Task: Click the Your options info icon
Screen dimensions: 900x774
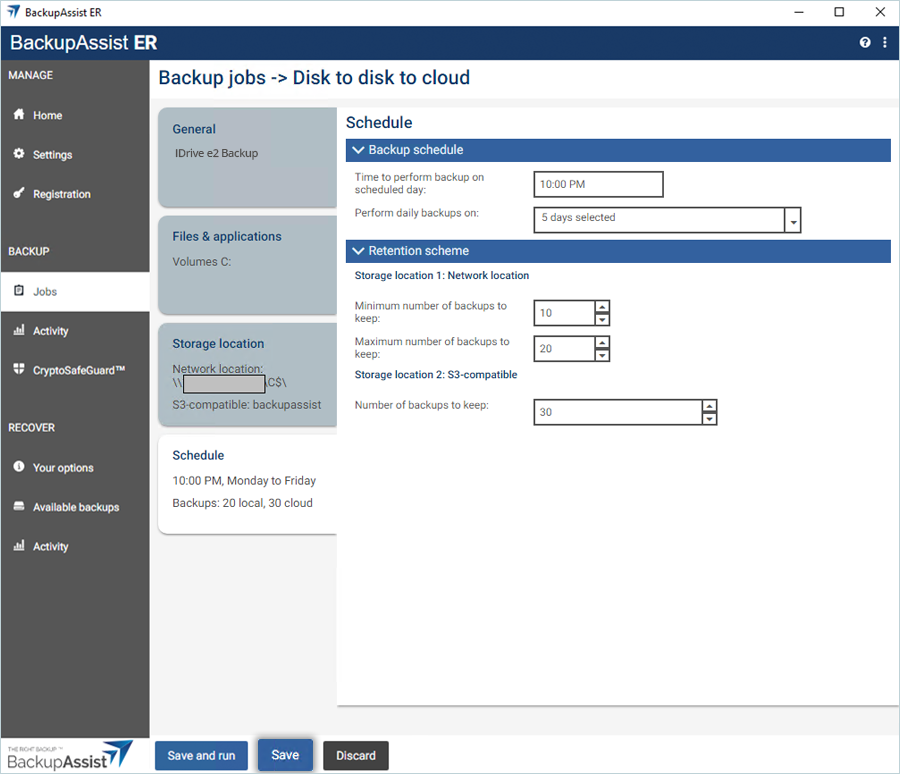Action: click(19, 467)
